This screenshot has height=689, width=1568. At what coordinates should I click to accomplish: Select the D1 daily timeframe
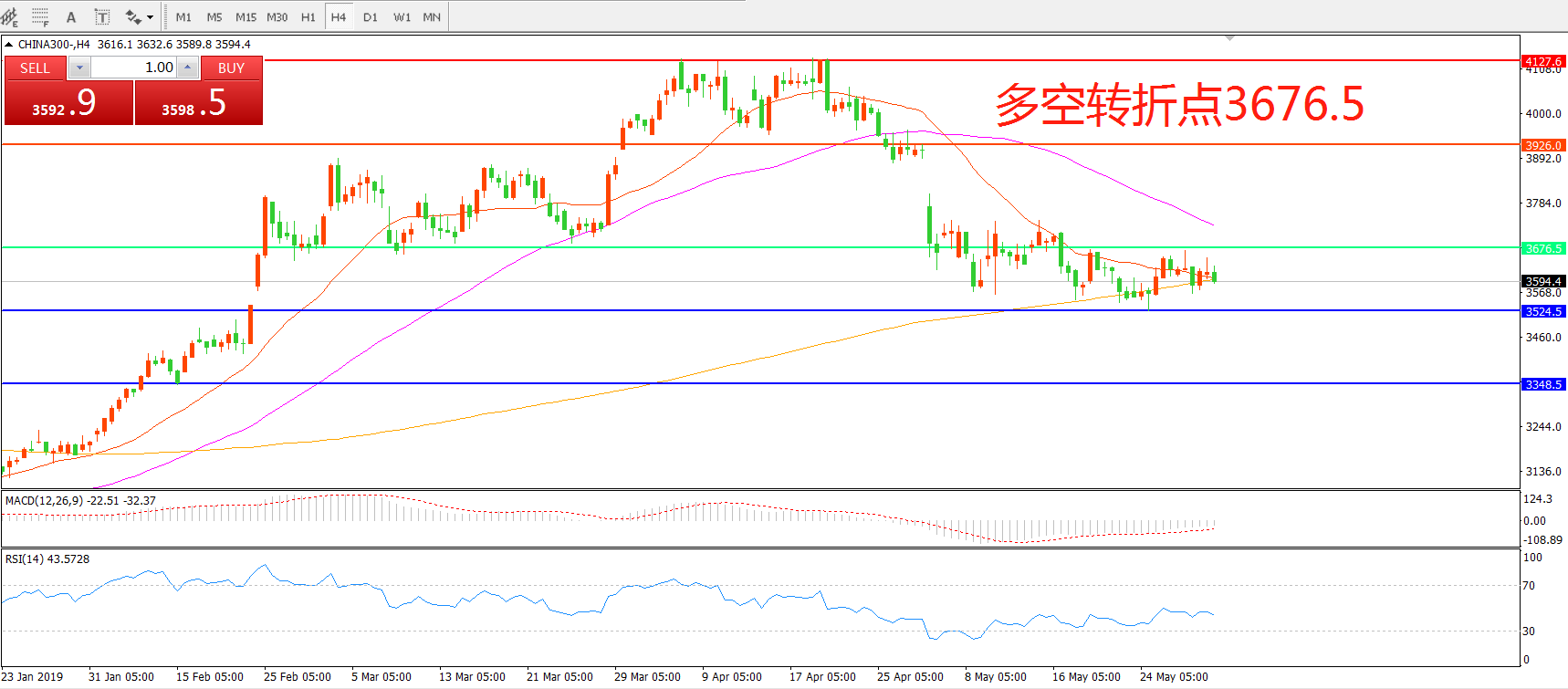click(x=370, y=16)
